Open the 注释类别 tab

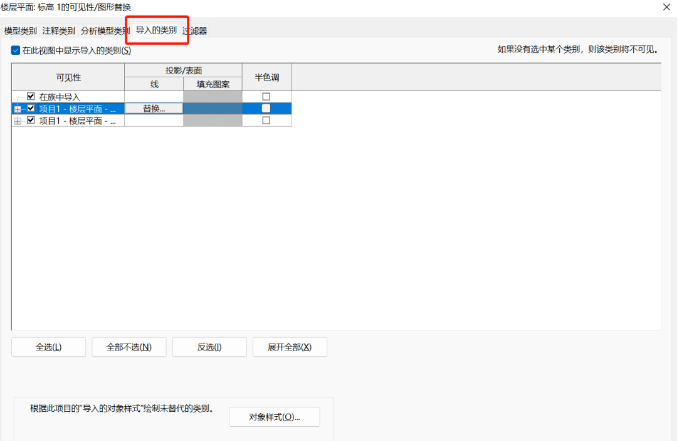(x=59, y=31)
